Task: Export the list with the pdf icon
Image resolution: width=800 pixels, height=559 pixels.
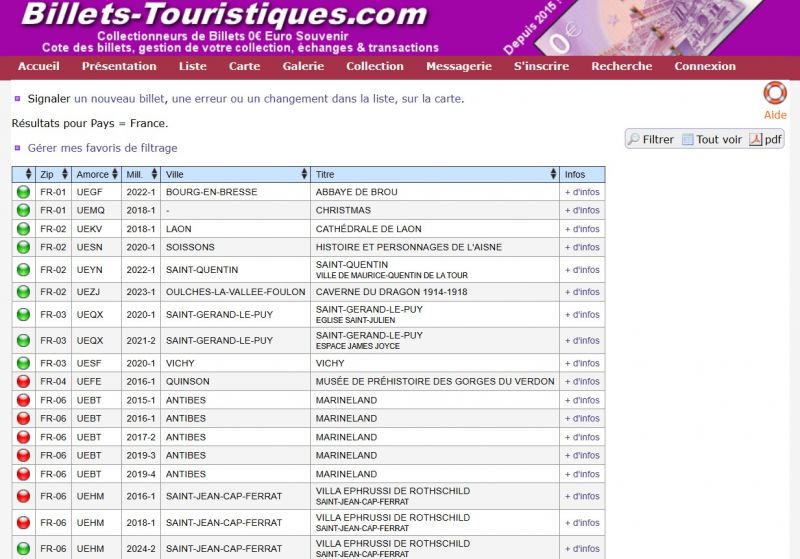Action: pyautogui.click(x=765, y=140)
